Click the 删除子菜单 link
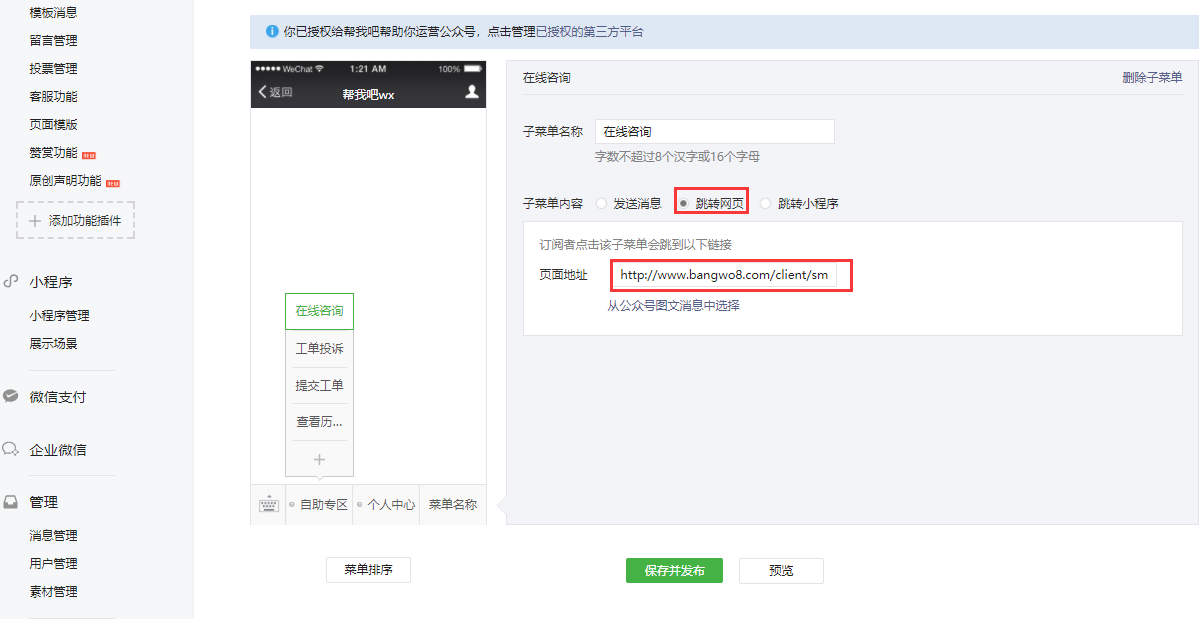Image resolution: width=1199 pixels, height=619 pixels. pos(1151,78)
